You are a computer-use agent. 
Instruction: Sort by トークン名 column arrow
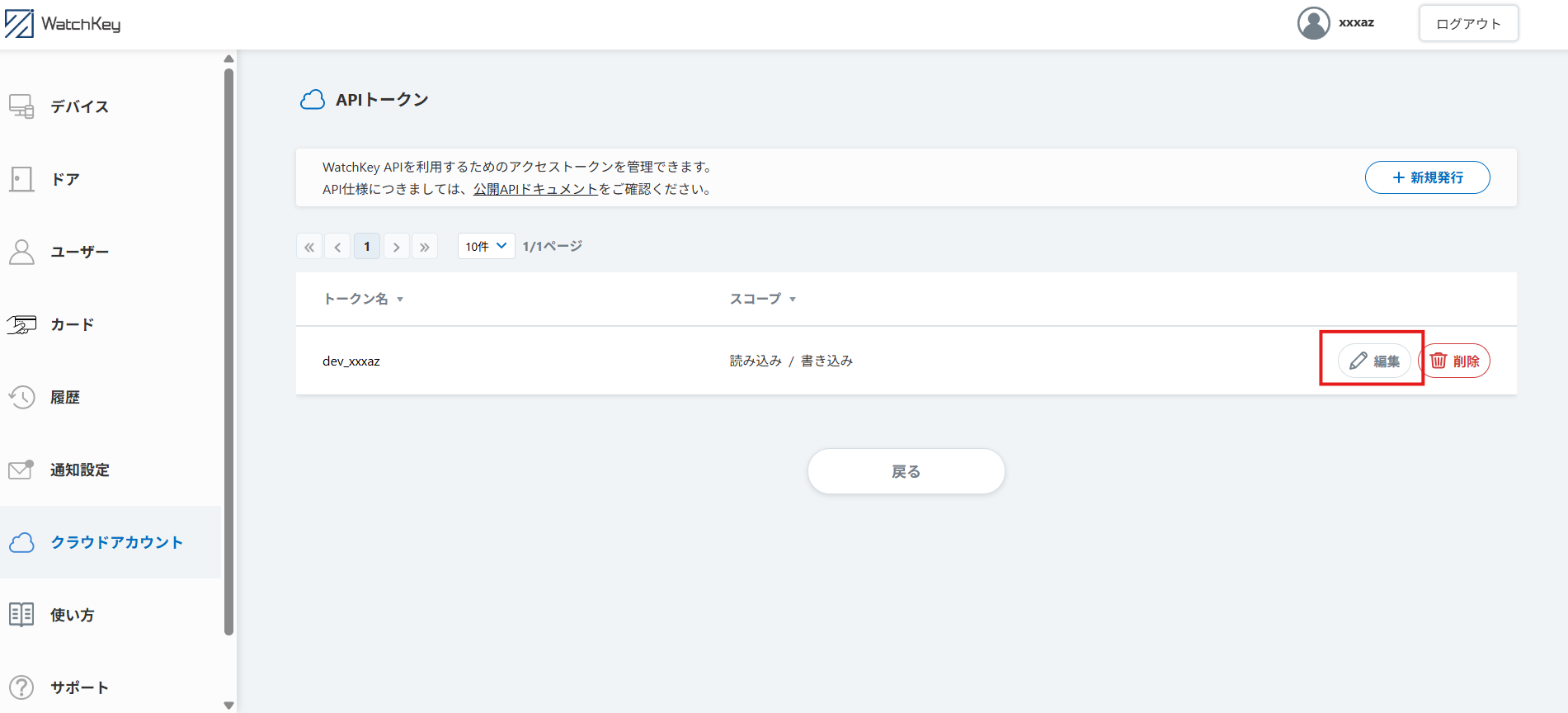[x=400, y=300]
